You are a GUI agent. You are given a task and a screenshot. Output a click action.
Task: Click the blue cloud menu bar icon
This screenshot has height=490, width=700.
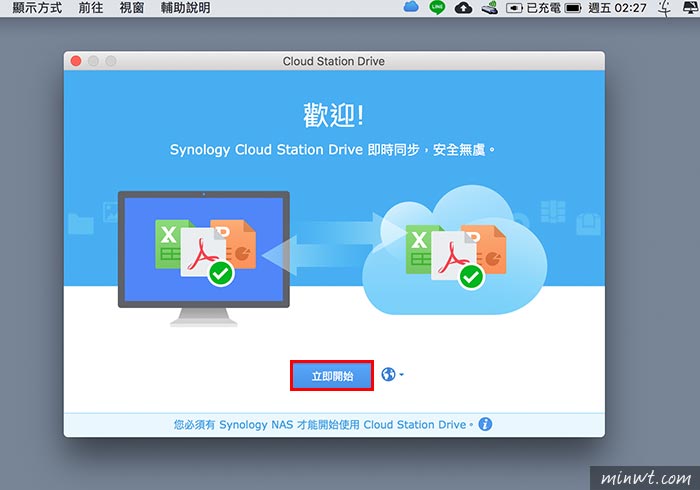tap(411, 7)
